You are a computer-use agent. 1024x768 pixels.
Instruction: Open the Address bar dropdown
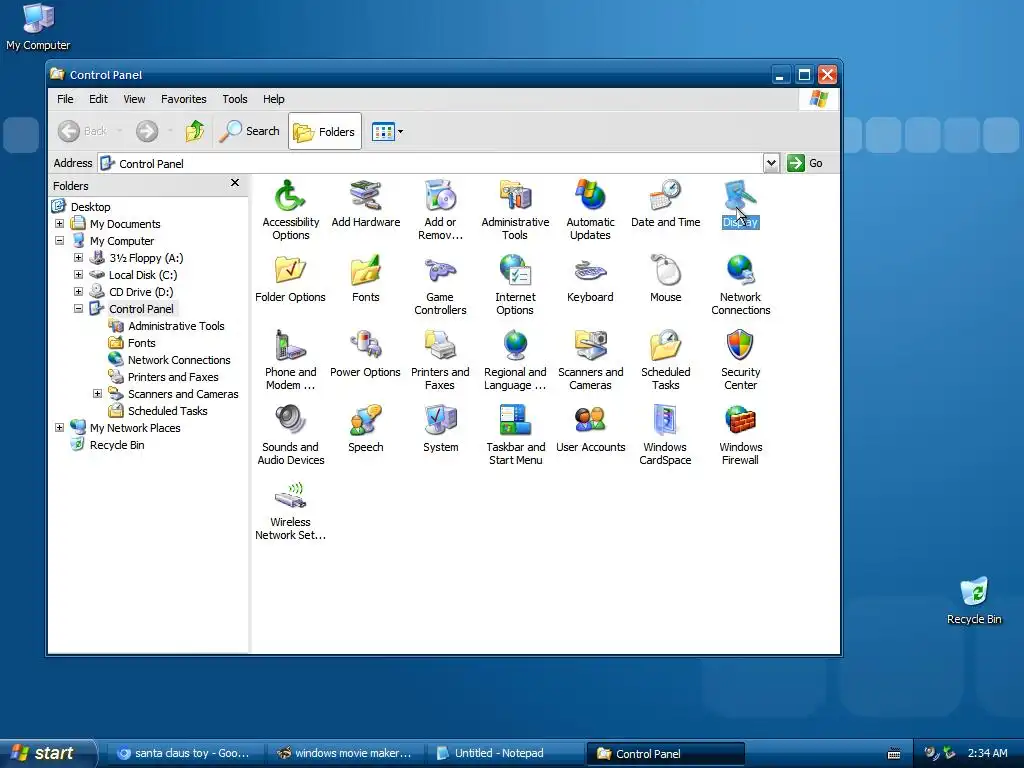(771, 163)
